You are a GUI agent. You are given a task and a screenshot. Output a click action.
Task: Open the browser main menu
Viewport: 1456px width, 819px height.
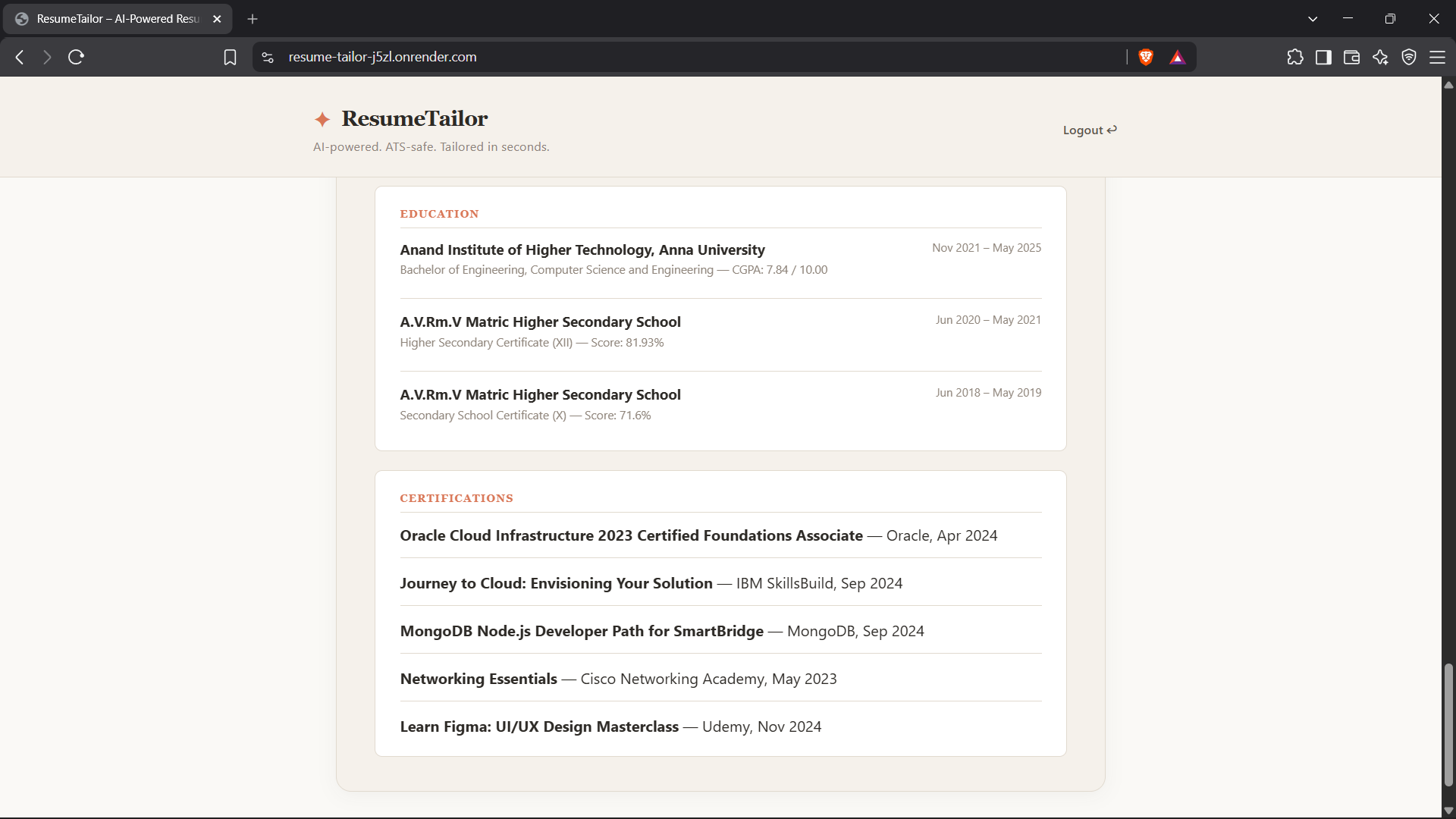pyautogui.click(x=1437, y=57)
